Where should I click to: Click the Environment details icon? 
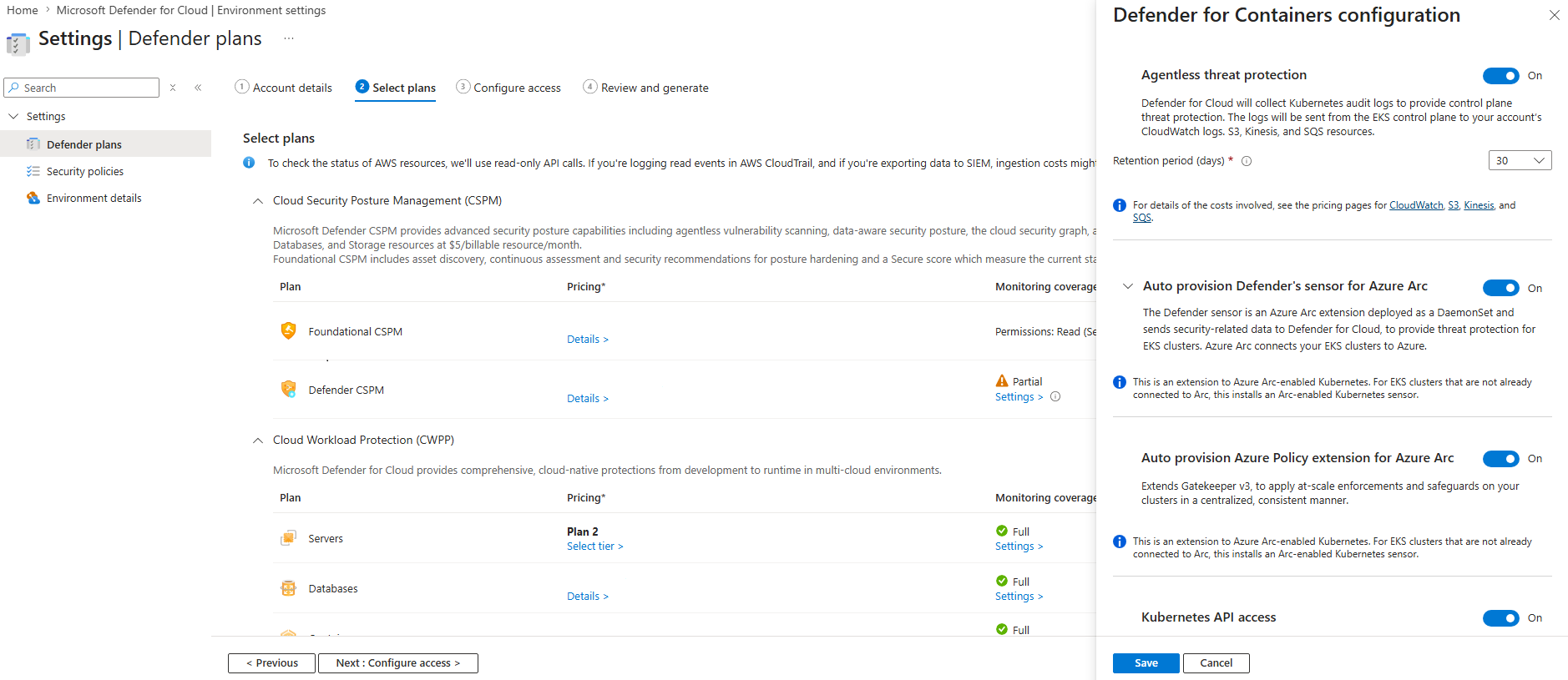pyautogui.click(x=33, y=198)
